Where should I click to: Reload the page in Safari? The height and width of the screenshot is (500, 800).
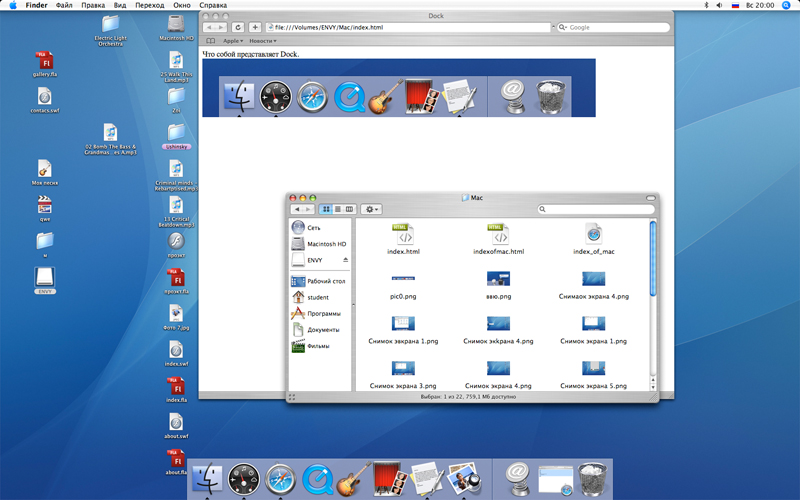[238, 28]
